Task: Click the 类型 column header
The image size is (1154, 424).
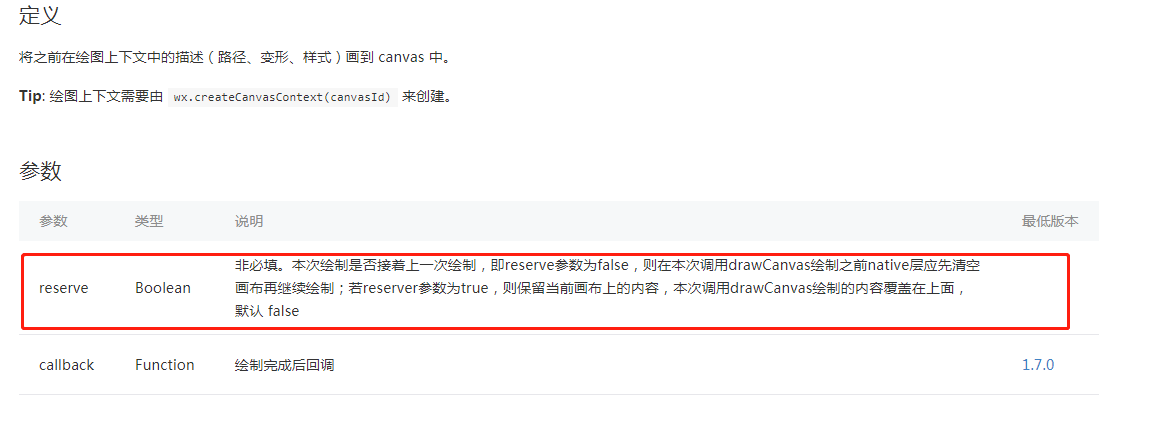Action: [x=149, y=221]
